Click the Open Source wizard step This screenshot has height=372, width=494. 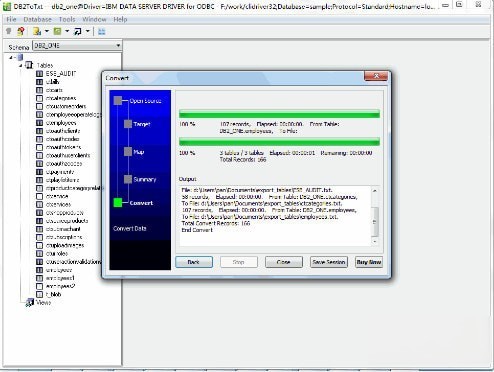pyautogui.click(x=145, y=101)
